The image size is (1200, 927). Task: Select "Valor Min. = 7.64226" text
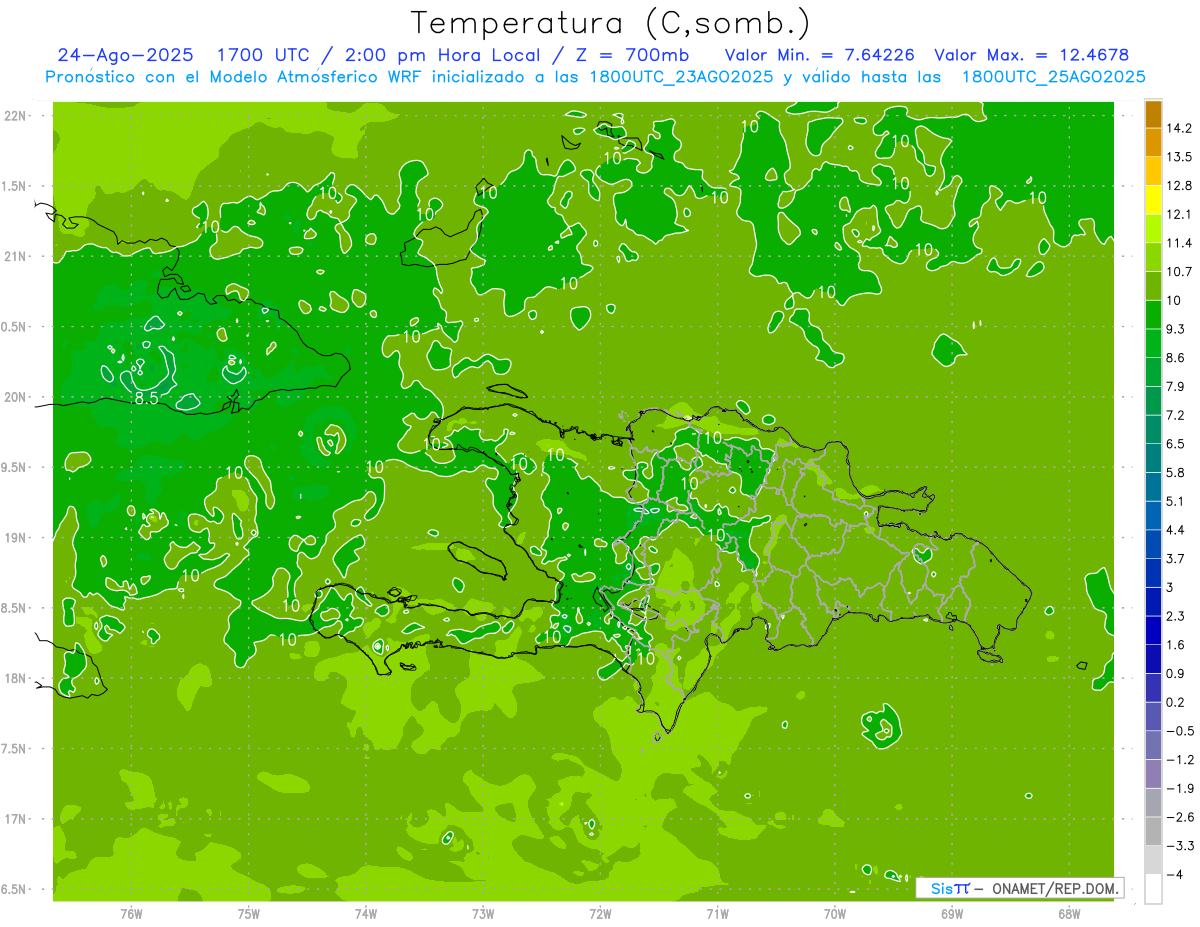point(820,55)
